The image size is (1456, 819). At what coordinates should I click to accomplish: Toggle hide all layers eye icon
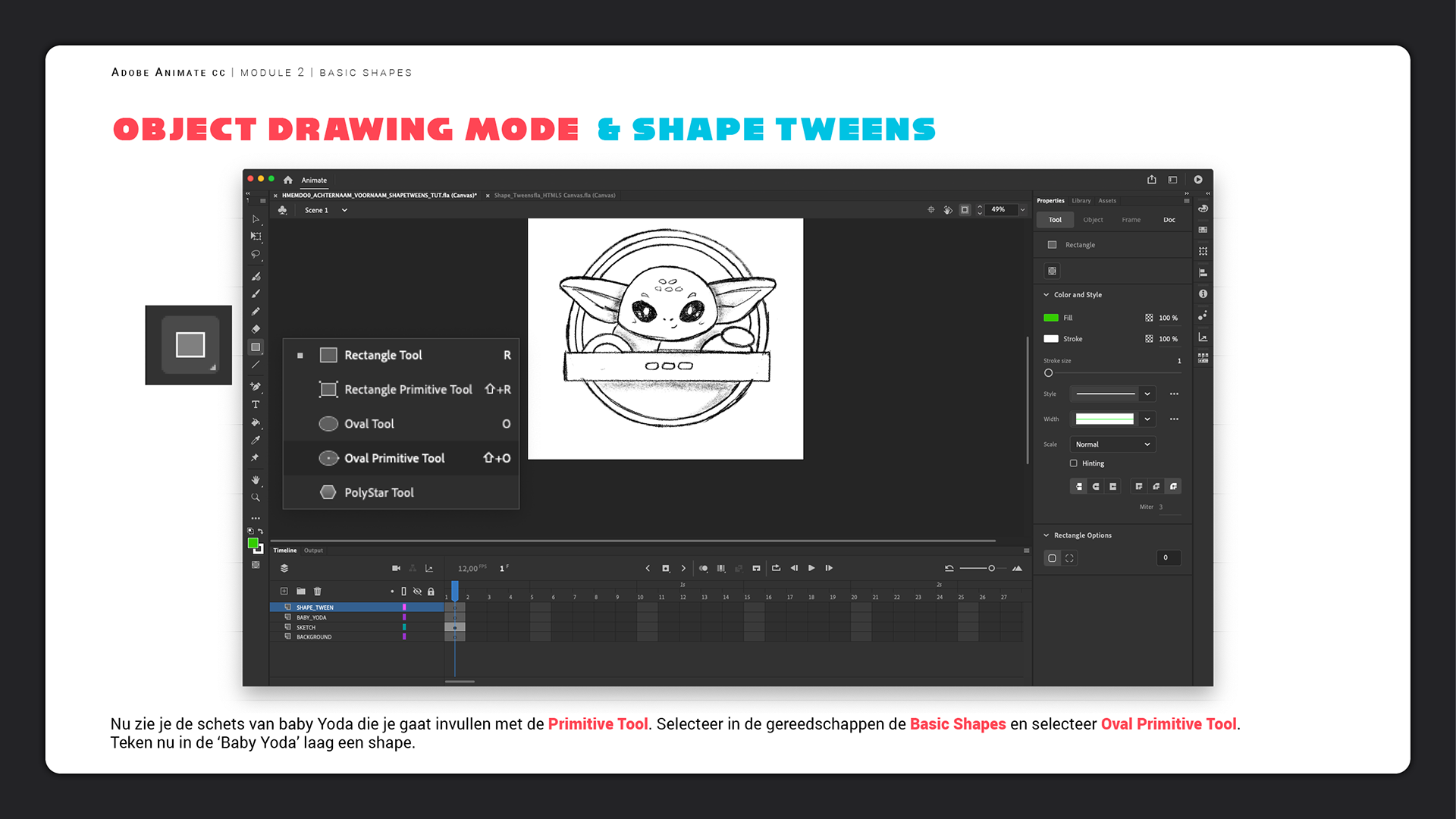pos(417,591)
